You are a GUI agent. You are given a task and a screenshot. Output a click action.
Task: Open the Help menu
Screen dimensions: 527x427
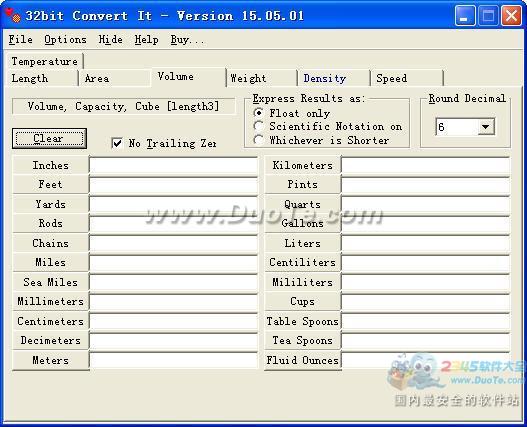pos(146,40)
